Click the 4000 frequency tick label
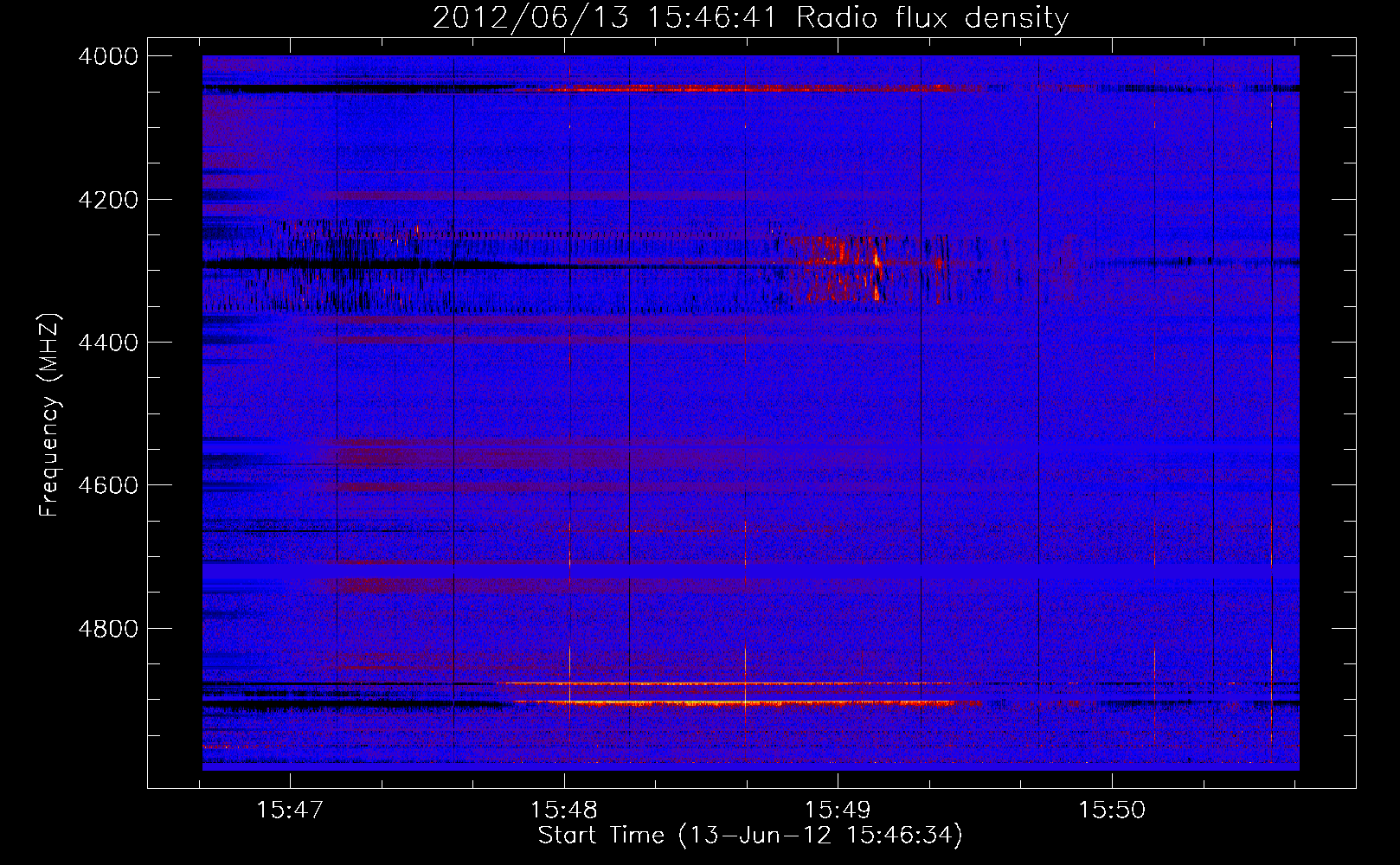Viewport: 1400px width, 865px height. (108, 56)
